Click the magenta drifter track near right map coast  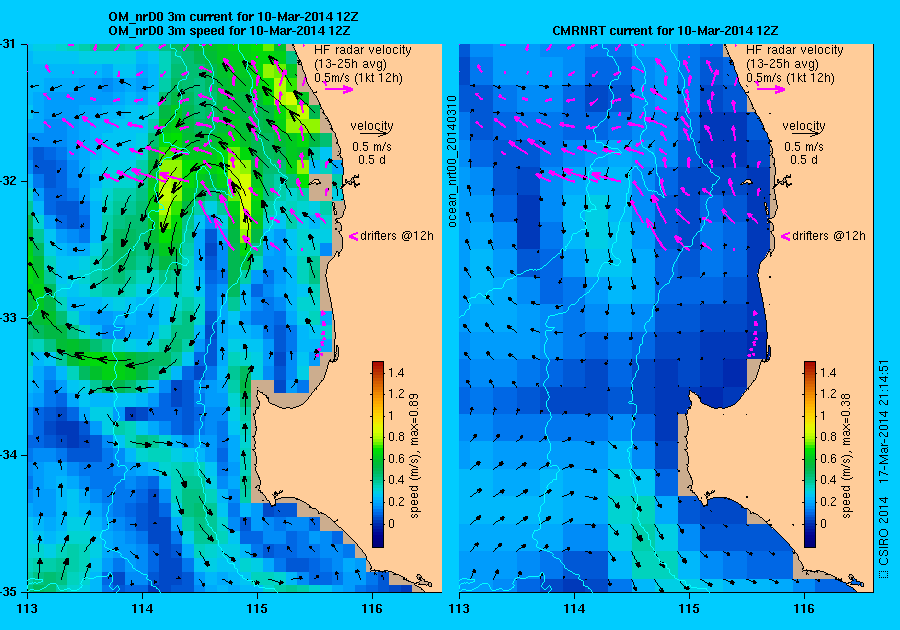[x=754, y=335]
